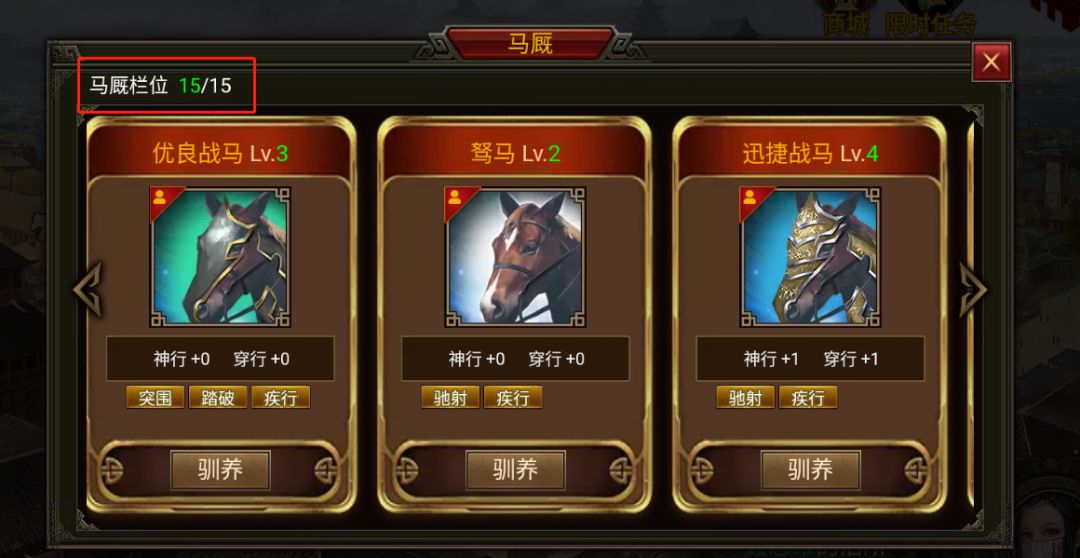Viewport: 1080px width, 558px height.
Task: Open the 突围 skill tag
Action: tap(155, 397)
